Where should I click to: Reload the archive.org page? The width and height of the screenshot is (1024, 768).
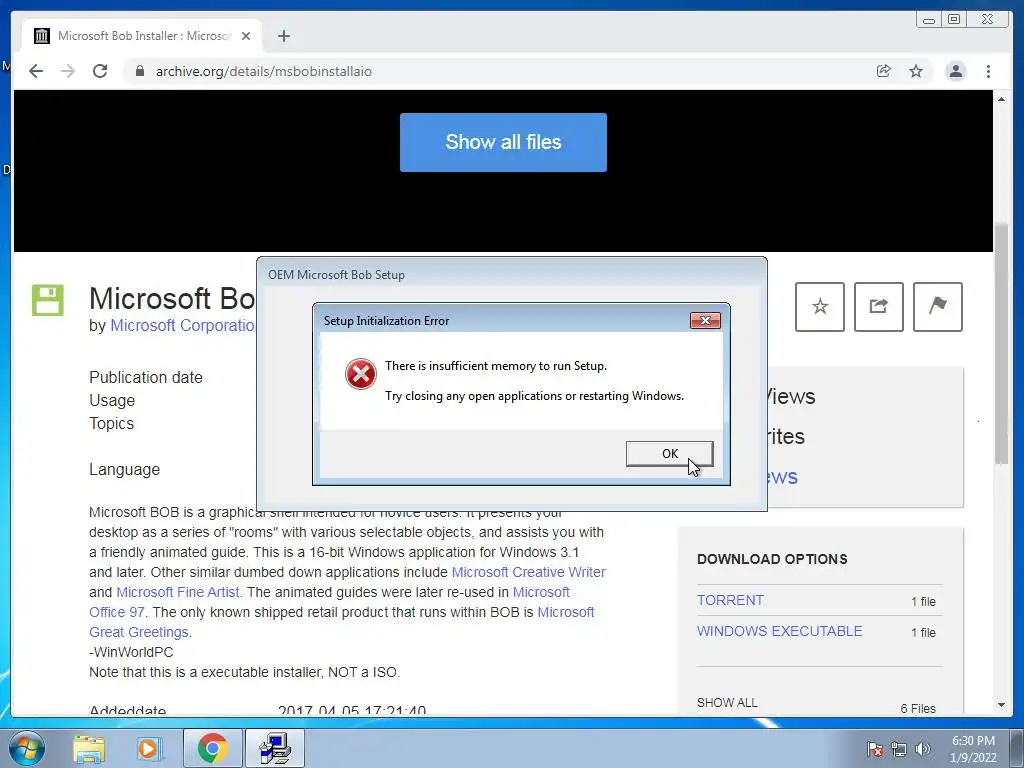click(x=100, y=71)
